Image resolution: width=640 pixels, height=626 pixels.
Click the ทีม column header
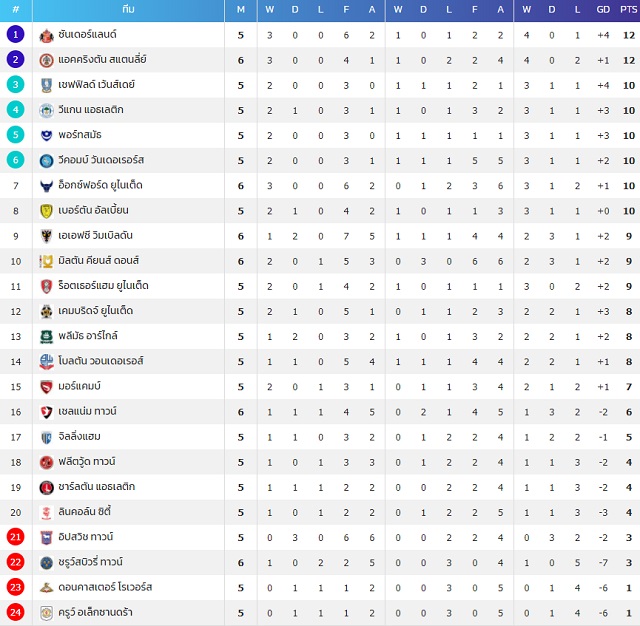(x=128, y=9)
